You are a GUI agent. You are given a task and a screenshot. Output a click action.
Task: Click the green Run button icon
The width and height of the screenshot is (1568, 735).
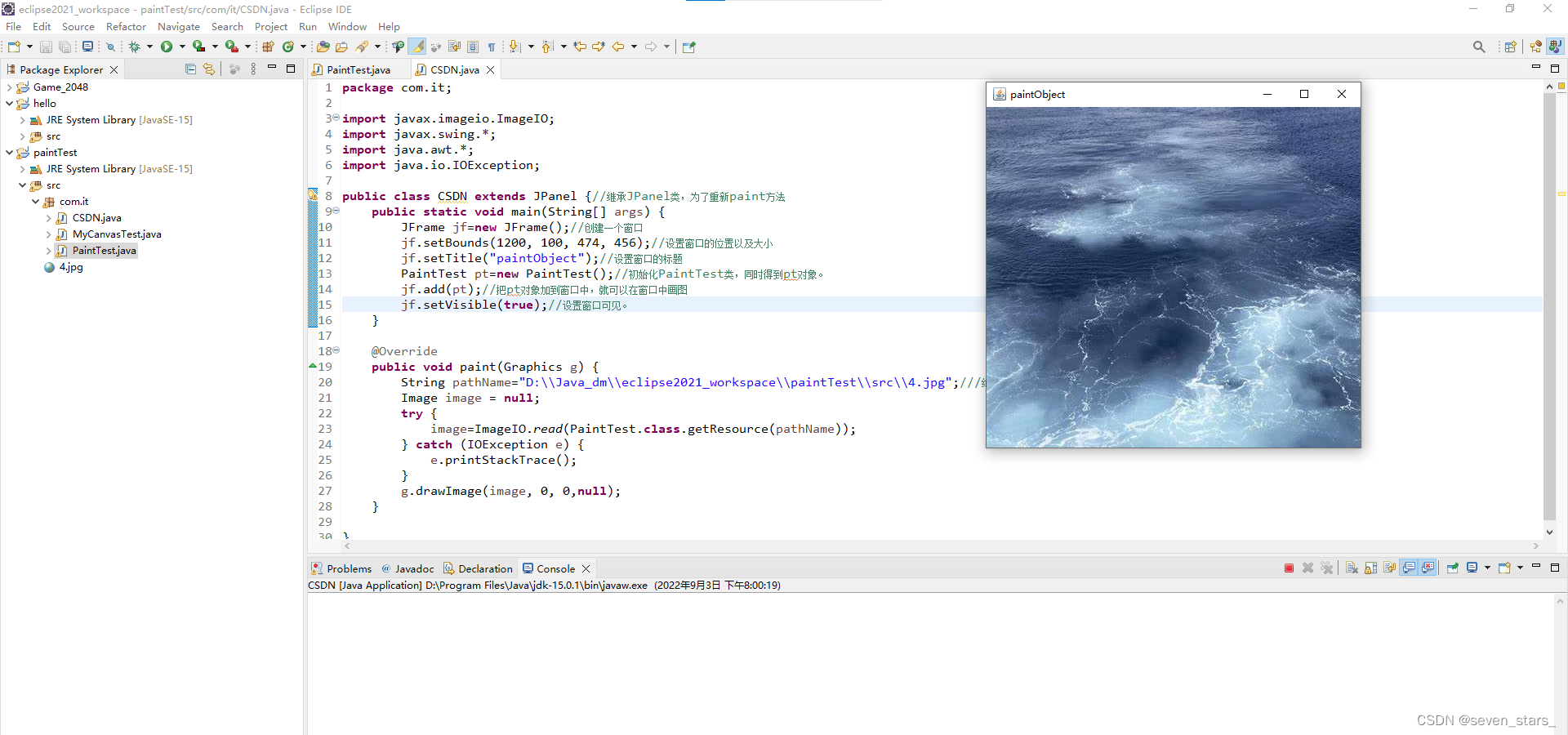[167, 47]
